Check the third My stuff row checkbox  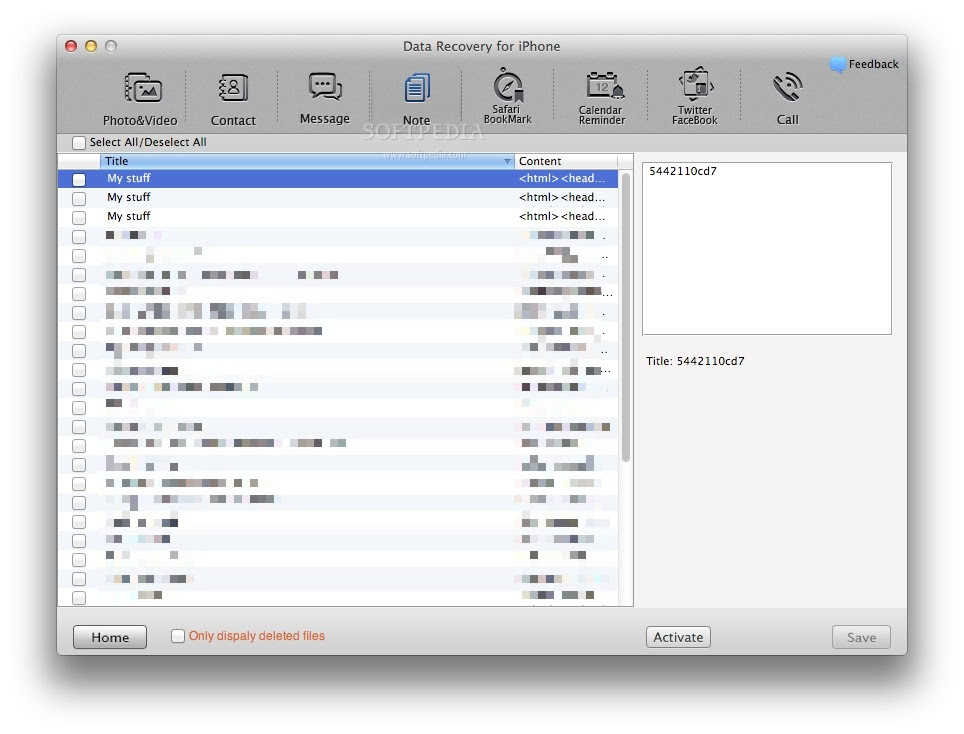coord(79,218)
